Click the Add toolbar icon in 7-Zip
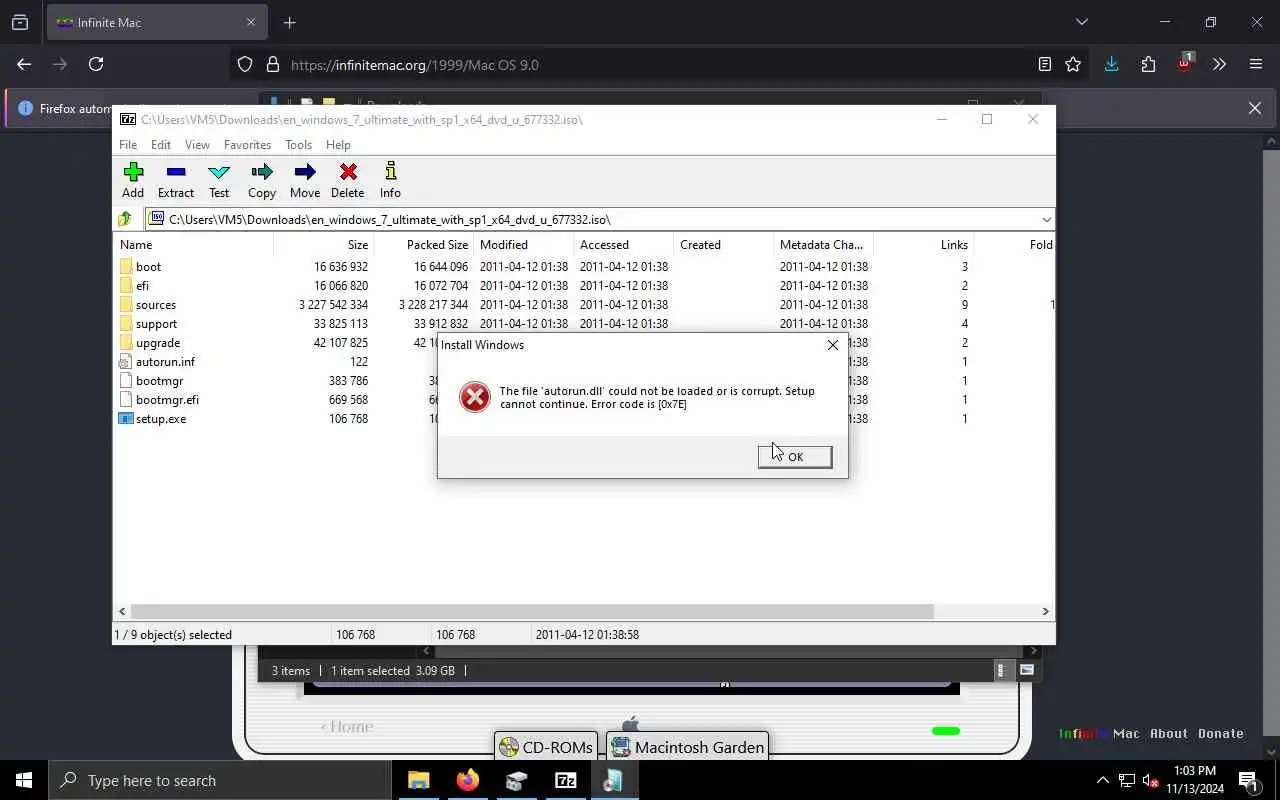The height and width of the screenshot is (800, 1280). pyautogui.click(x=133, y=180)
